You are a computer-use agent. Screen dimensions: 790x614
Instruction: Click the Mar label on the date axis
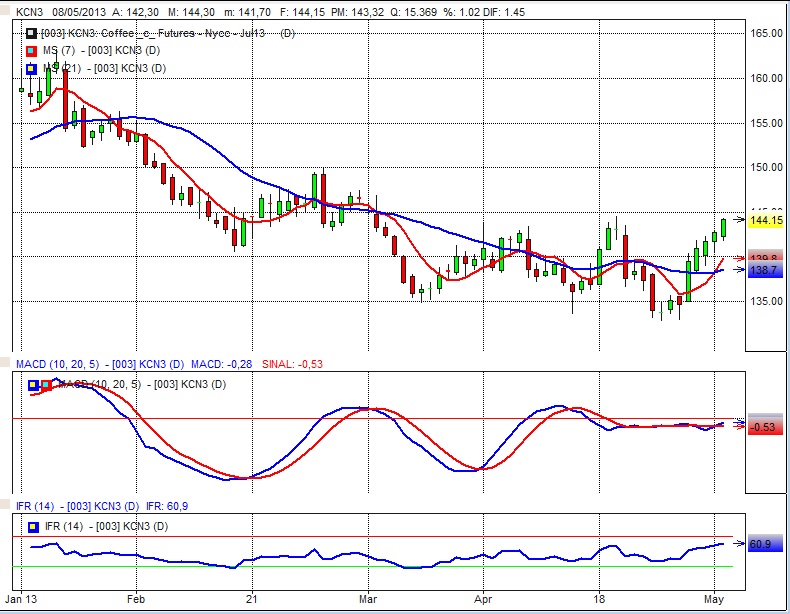[x=368, y=600]
